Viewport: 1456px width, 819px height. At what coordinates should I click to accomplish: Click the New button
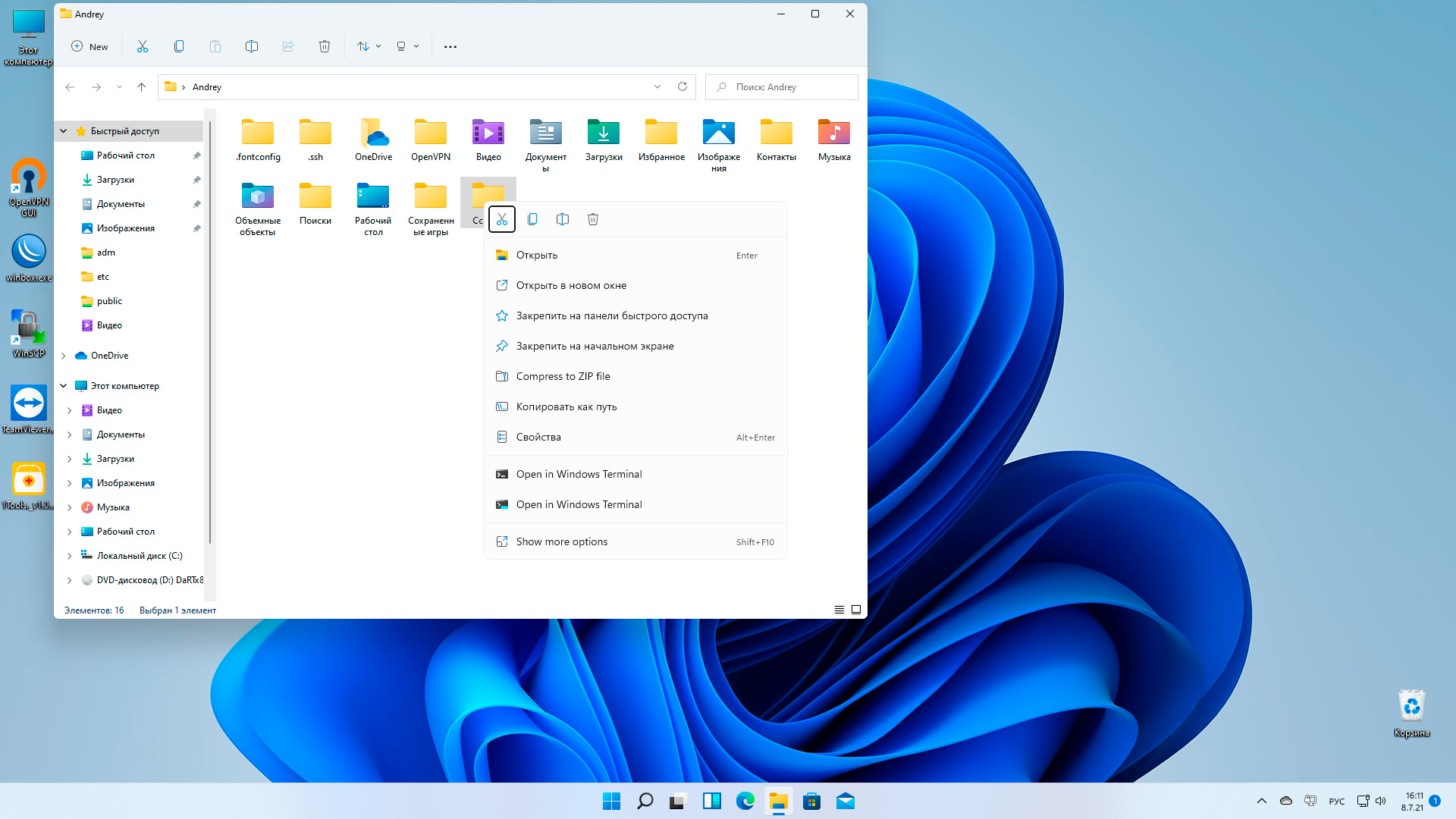point(89,46)
